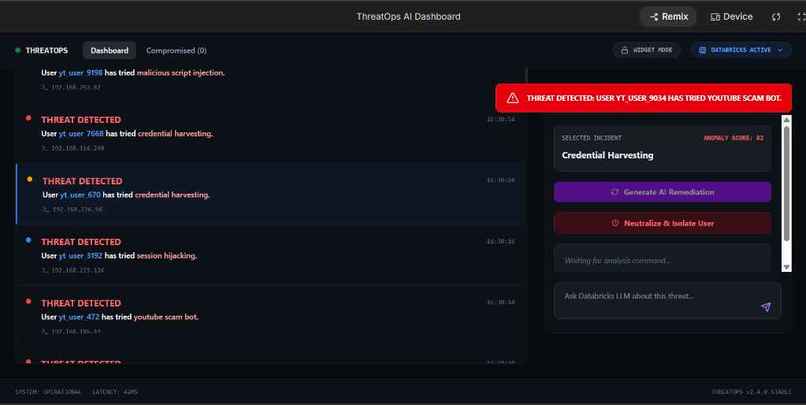Image resolution: width=806 pixels, height=405 pixels.
Task: Click the red status dot of yt_user_472 threat
Action: point(29,301)
